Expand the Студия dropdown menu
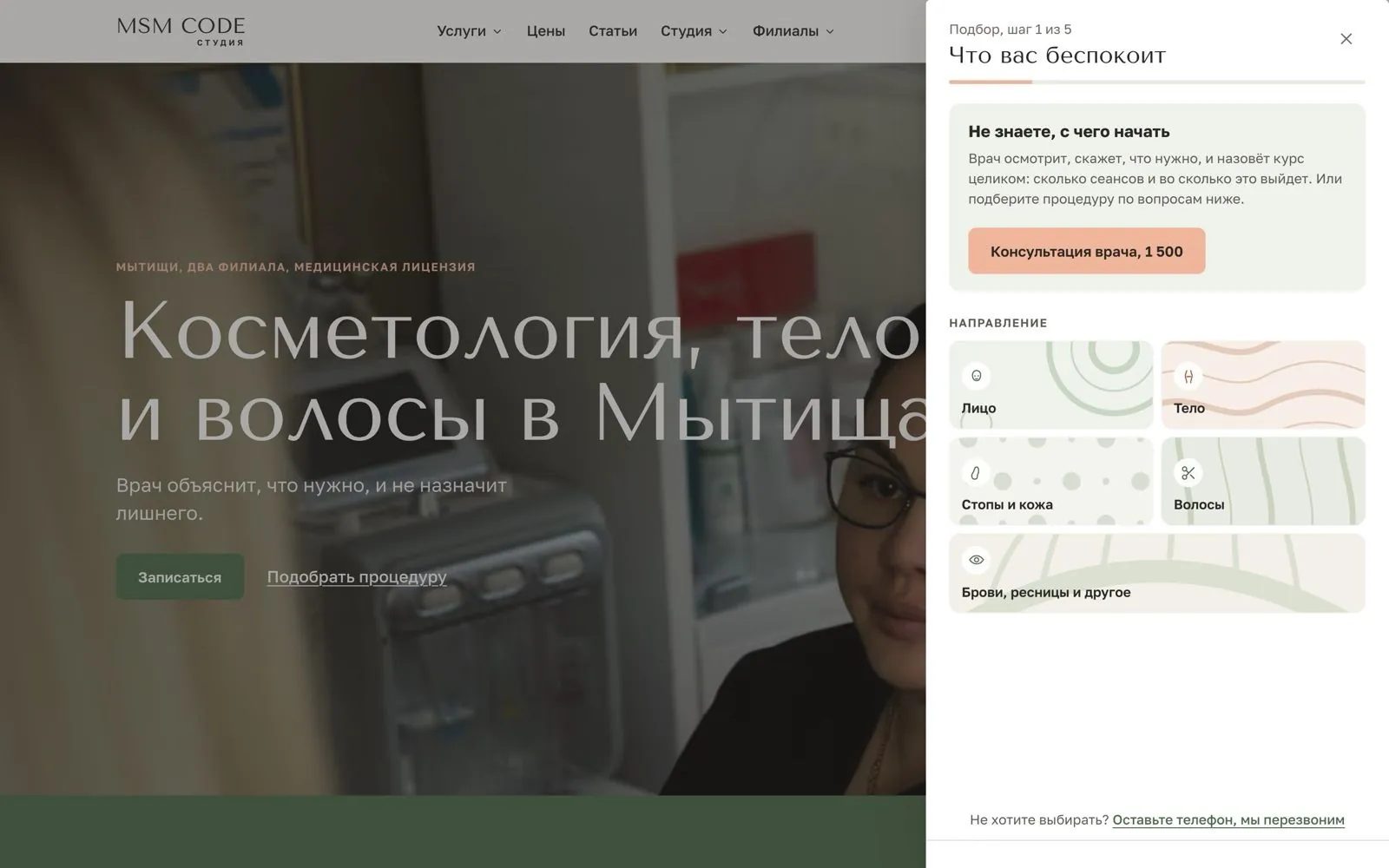Viewport: 1389px width, 868px height. click(694, 31)
